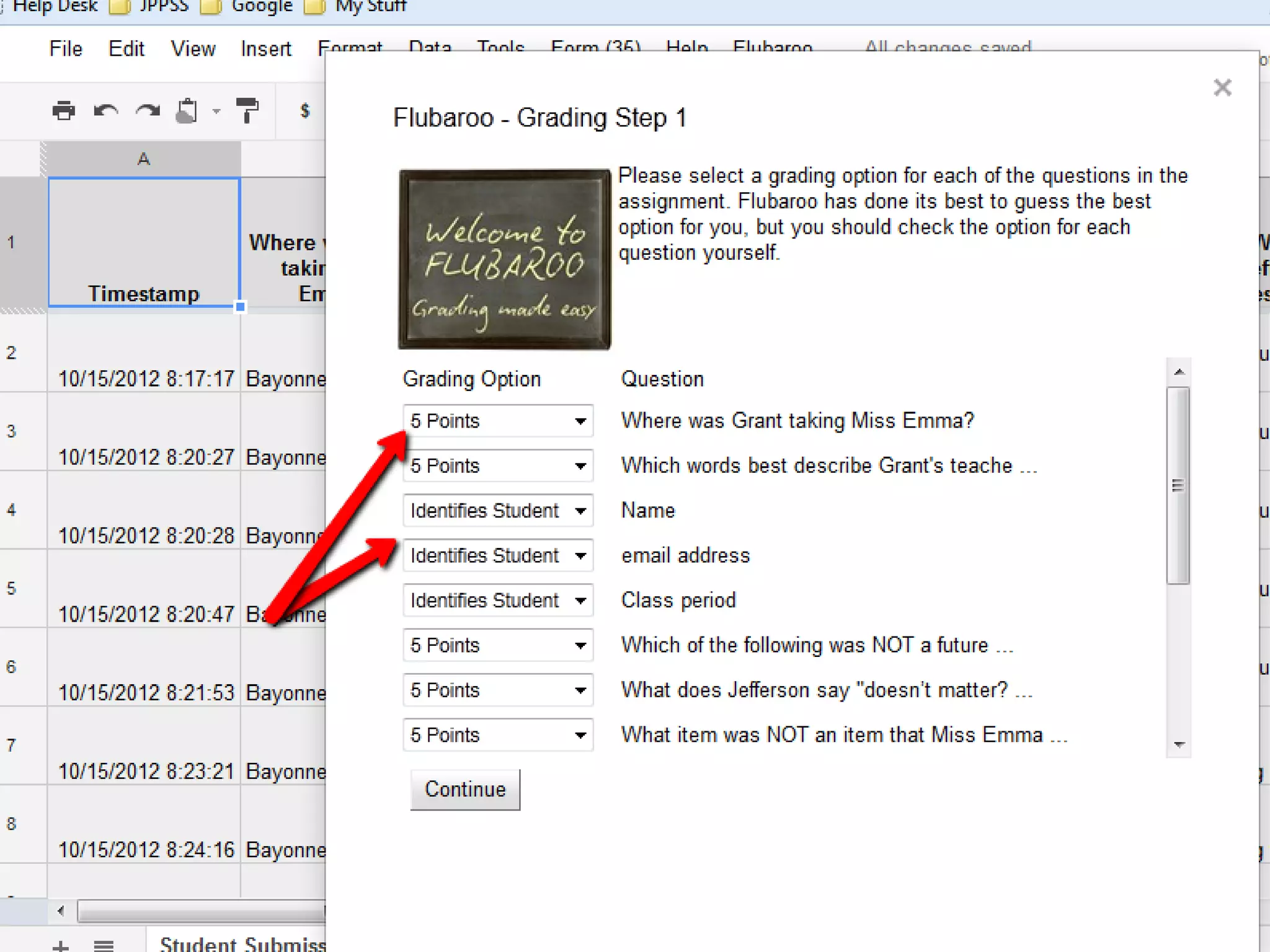Open grading dropdown for Class period
This screenshot has height=952, width=1270.
497,600
